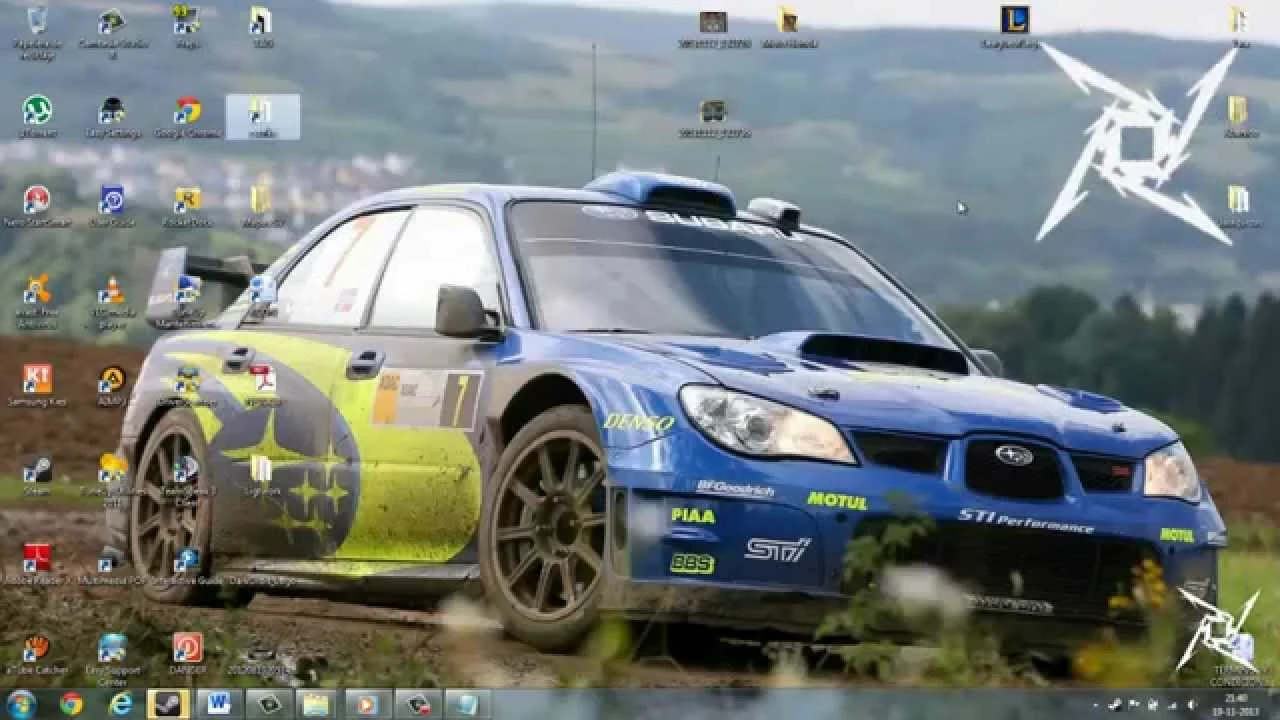The width and height of the screenshot is (1280, 720).
Task: Open the Windows Start menu orb
Action: tap(21, 704)
